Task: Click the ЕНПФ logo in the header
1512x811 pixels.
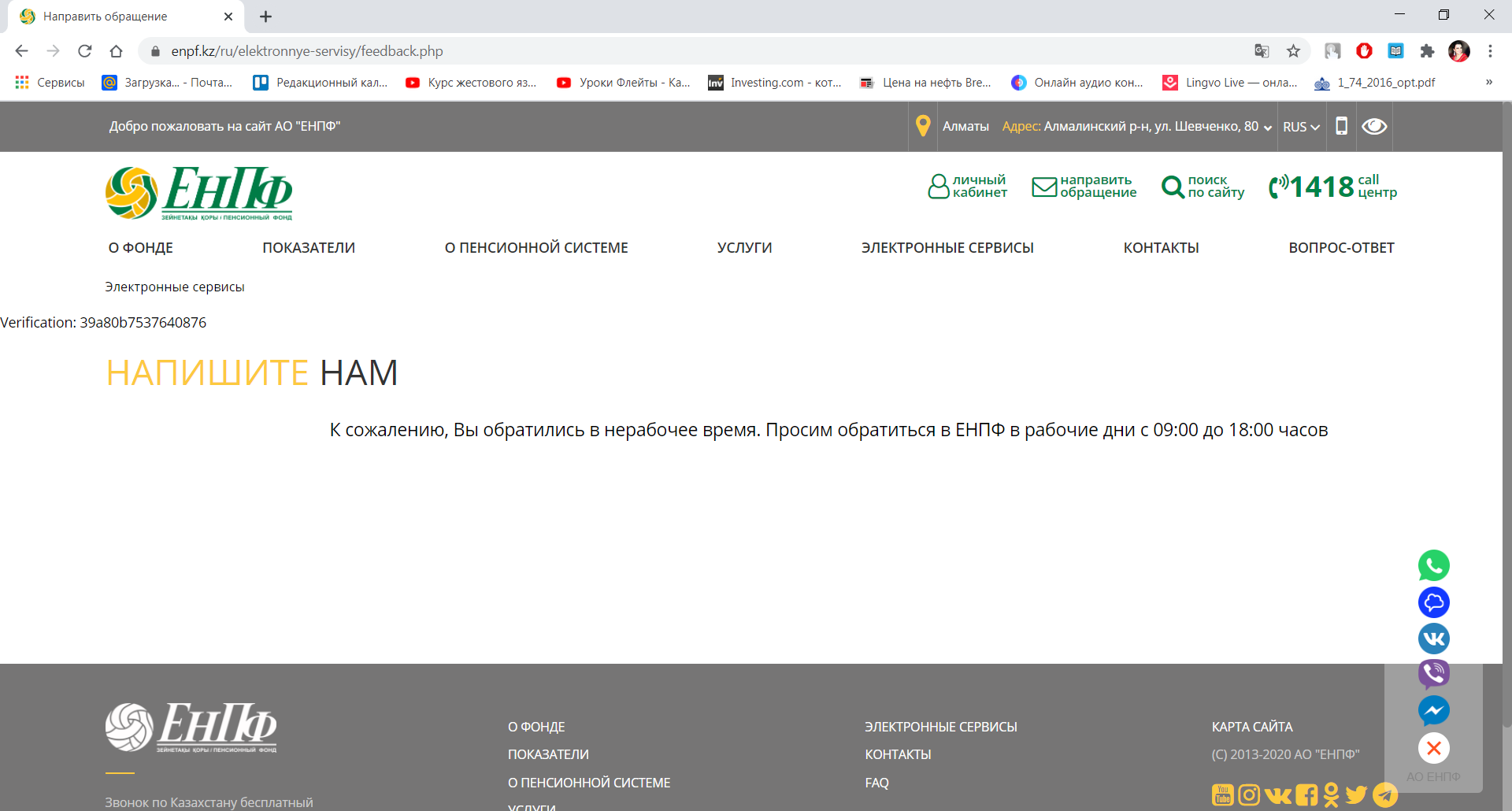Action: [199, 193]
